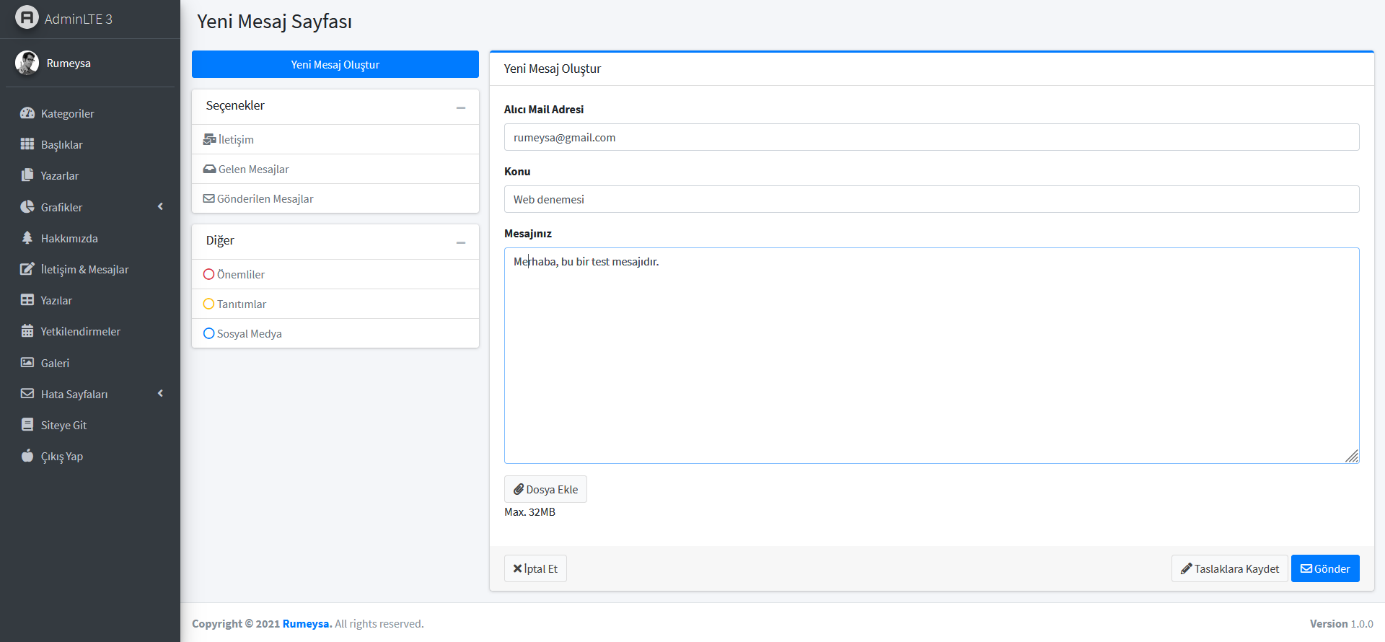
Task: Click the Gönderilen Mesajlar envelope icon
Action: (207, 199)
